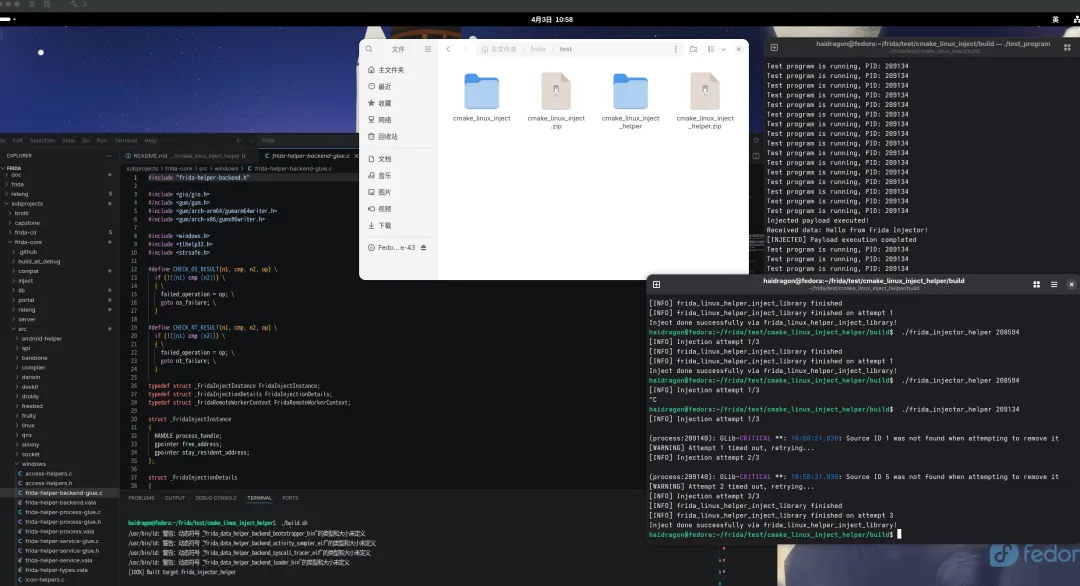Image resolution: width=1080 pixels, height=586 pixels.
Task: Open the Go menu in VS Code
Action: point(85,140)
